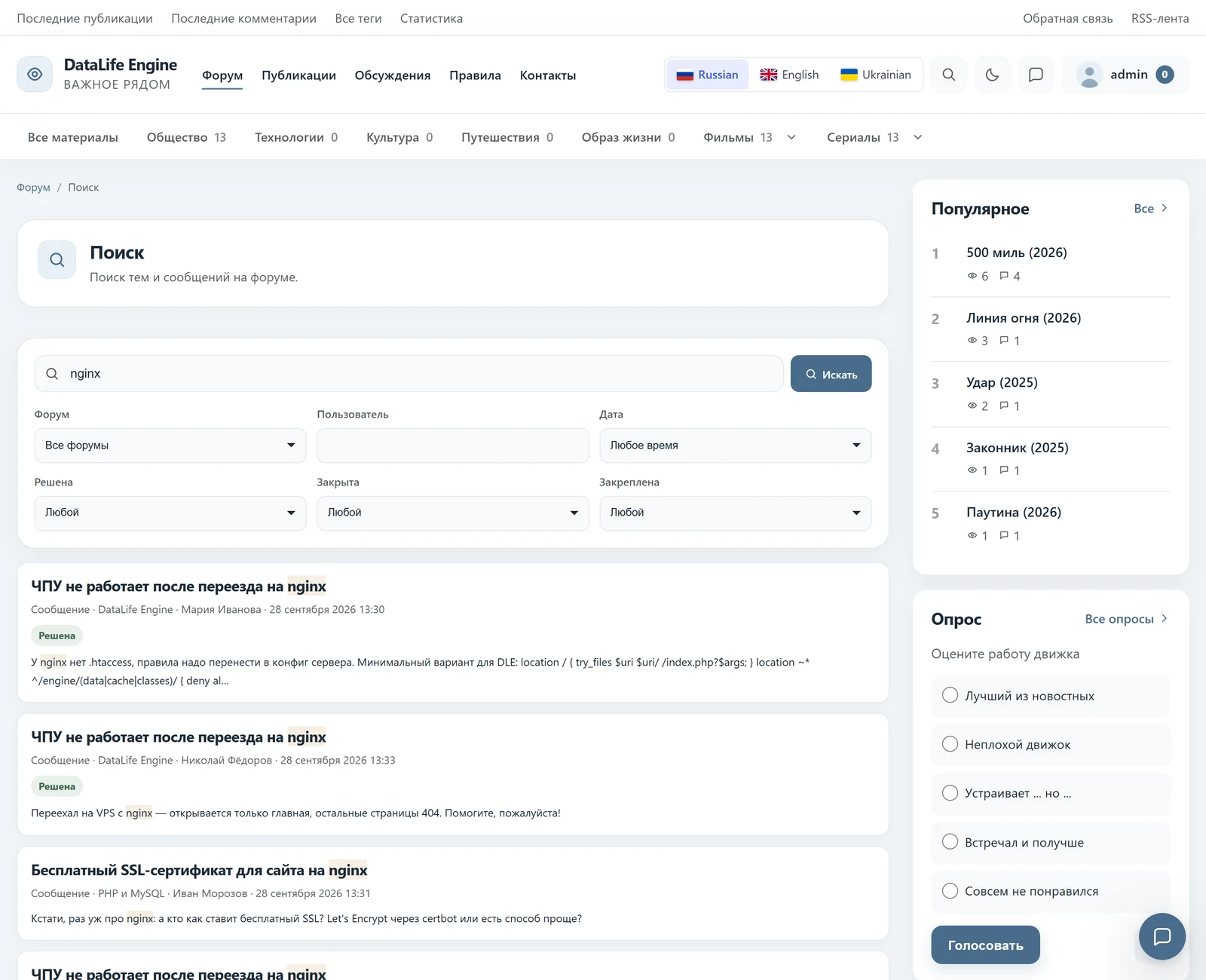The height and width of the screenshot is (980, 1206).
Task: Open the Решена filter dropdown
Action: [170, 513]
